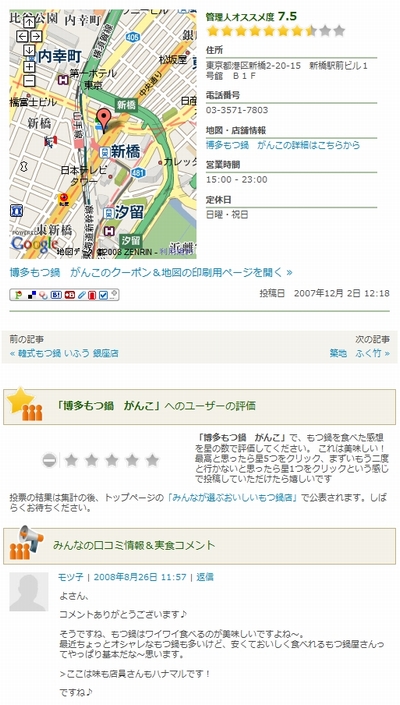The width and height of the screenshot is (400, 705).
Task: Click the del.icio.us checkered bookmark icon
Action: pos(32,295)
